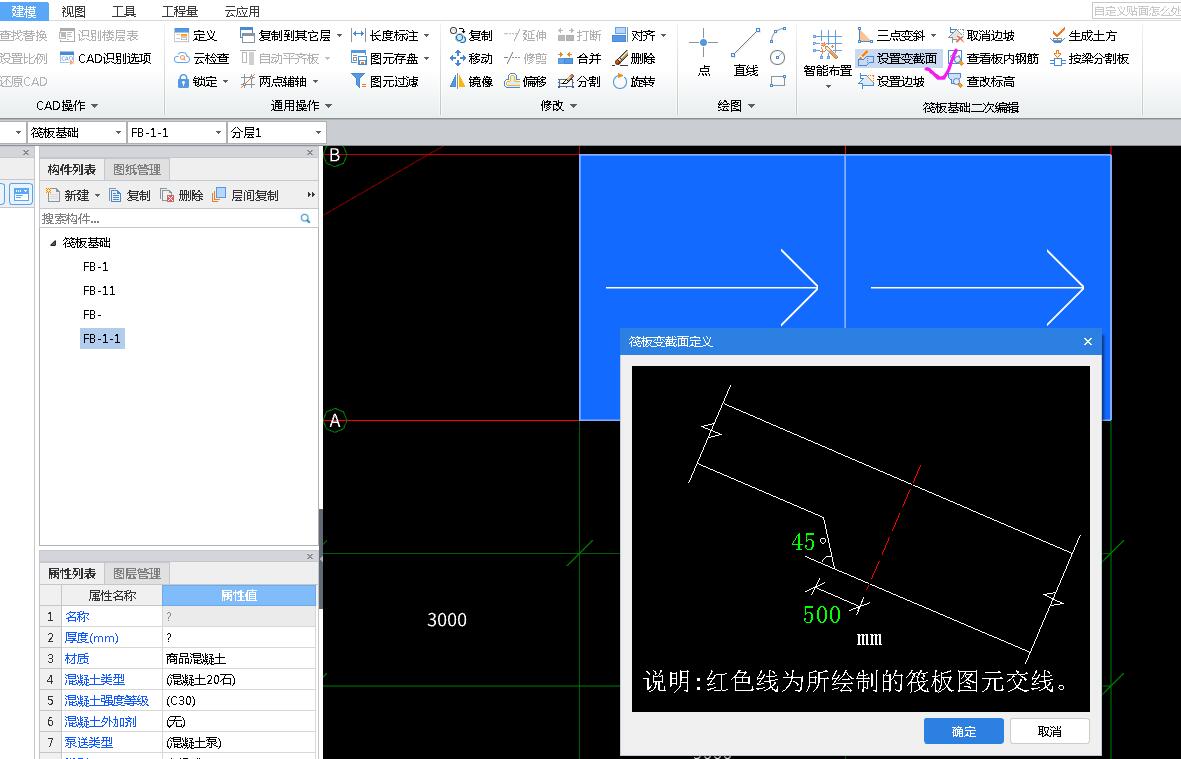Screen dimensions: 1181x759
Task: Click 新建 in component list
Action: click(68, 195)
